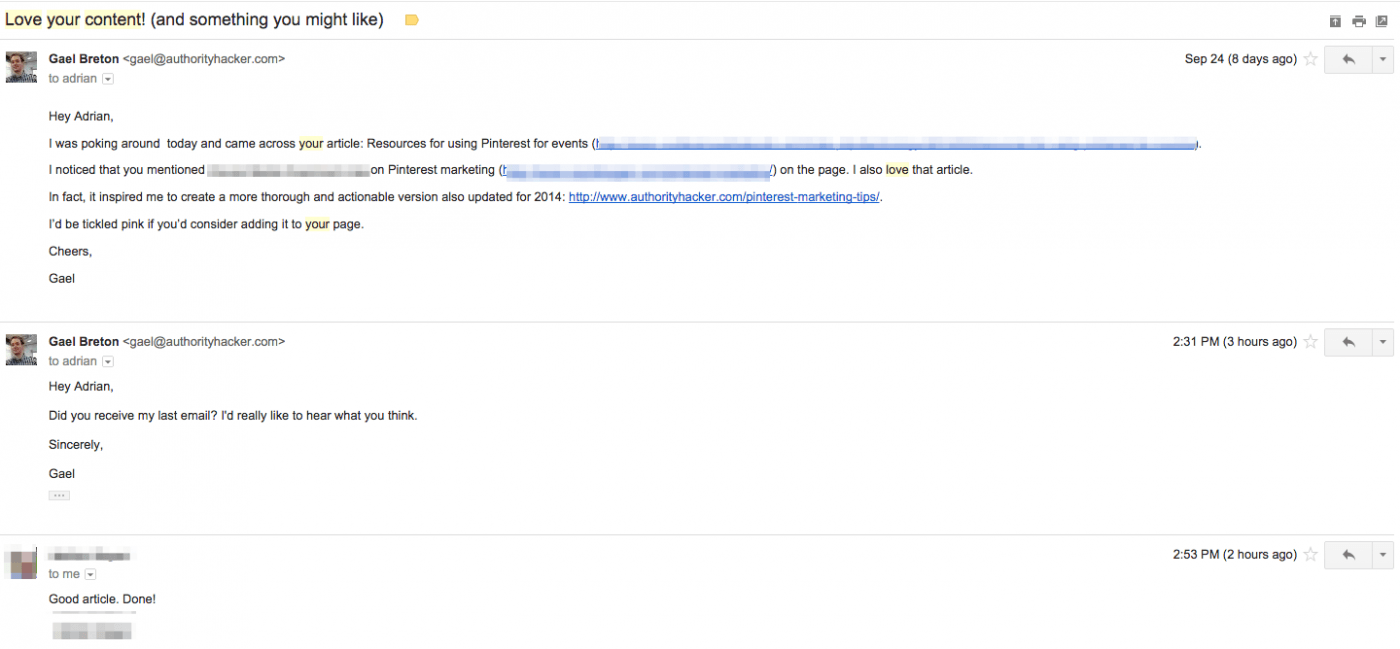Star the 2:53 PM message
The height and width of the screenshot is (649, 1400).
tap(1310, 555)
